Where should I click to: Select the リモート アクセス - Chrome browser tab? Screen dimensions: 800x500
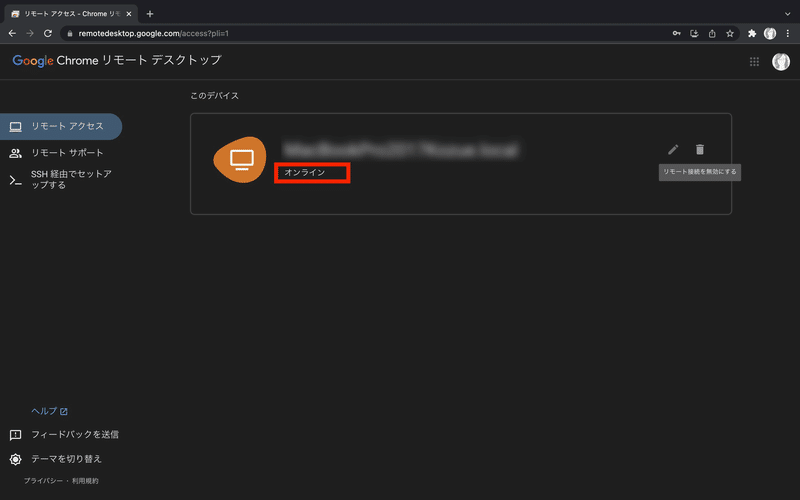coord(71,14)
